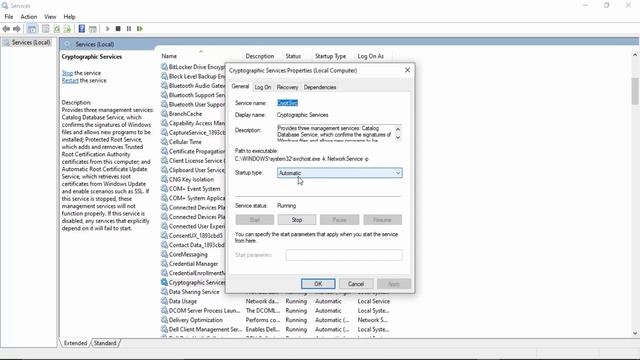Click the Bluetooth Audio Gateway service icon
Screen dimensions: 640x360
click(x=164, y=85)
